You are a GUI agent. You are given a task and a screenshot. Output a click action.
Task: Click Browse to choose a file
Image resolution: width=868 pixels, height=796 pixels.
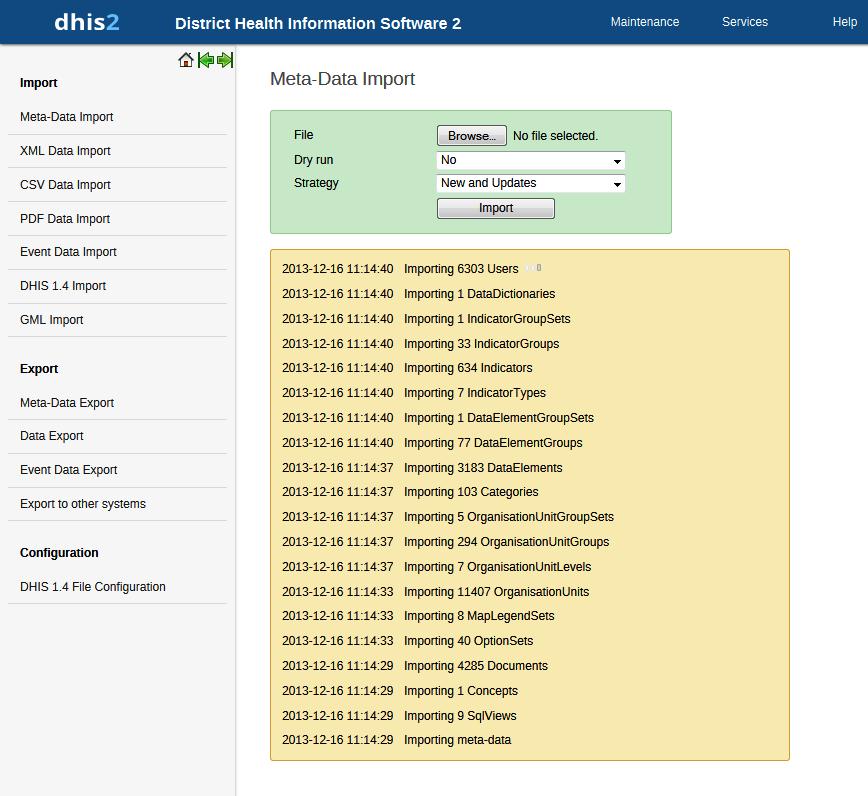pyautogui.click(x=471, y=136)
